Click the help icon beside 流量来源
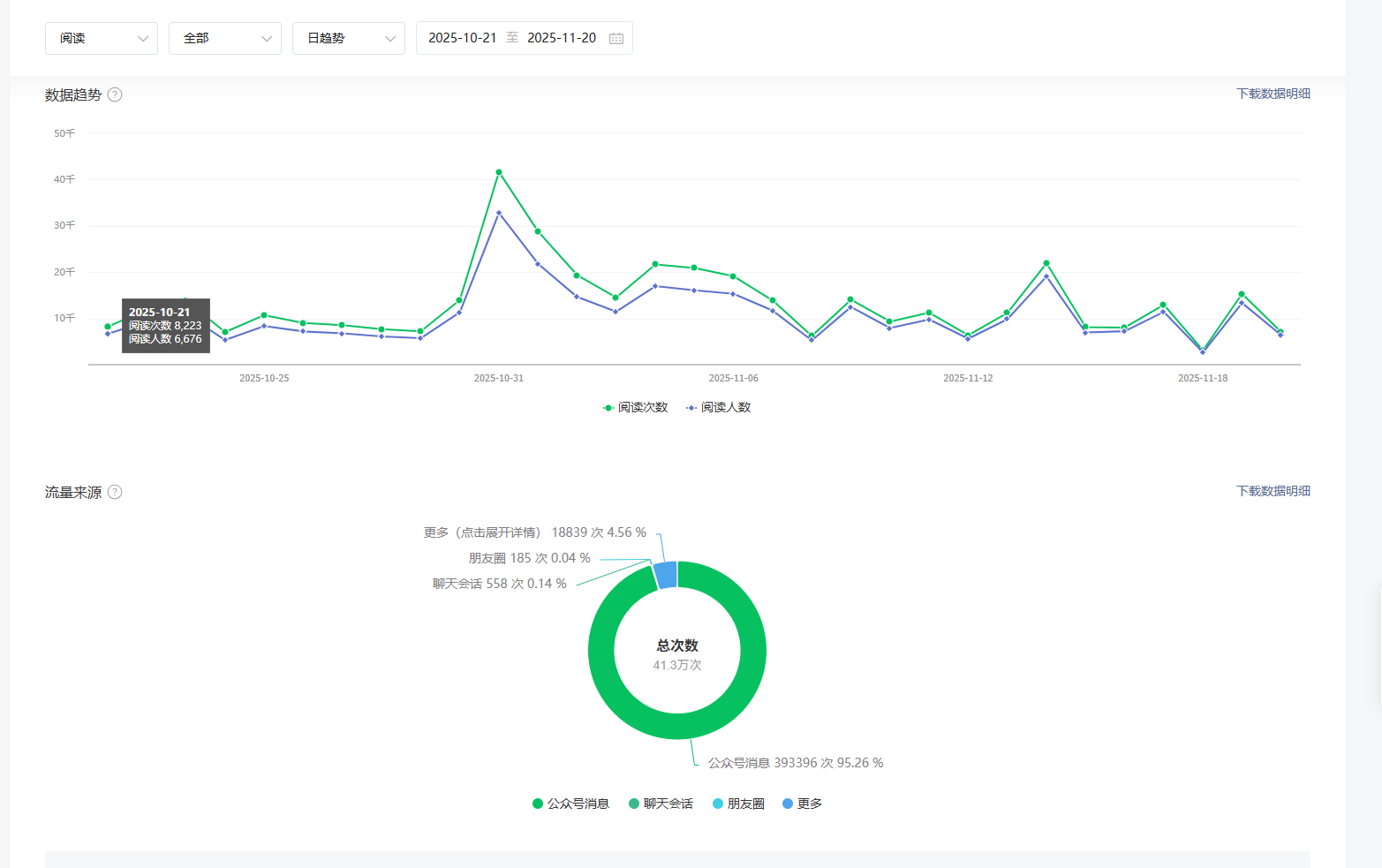 [x=115, y=492]
